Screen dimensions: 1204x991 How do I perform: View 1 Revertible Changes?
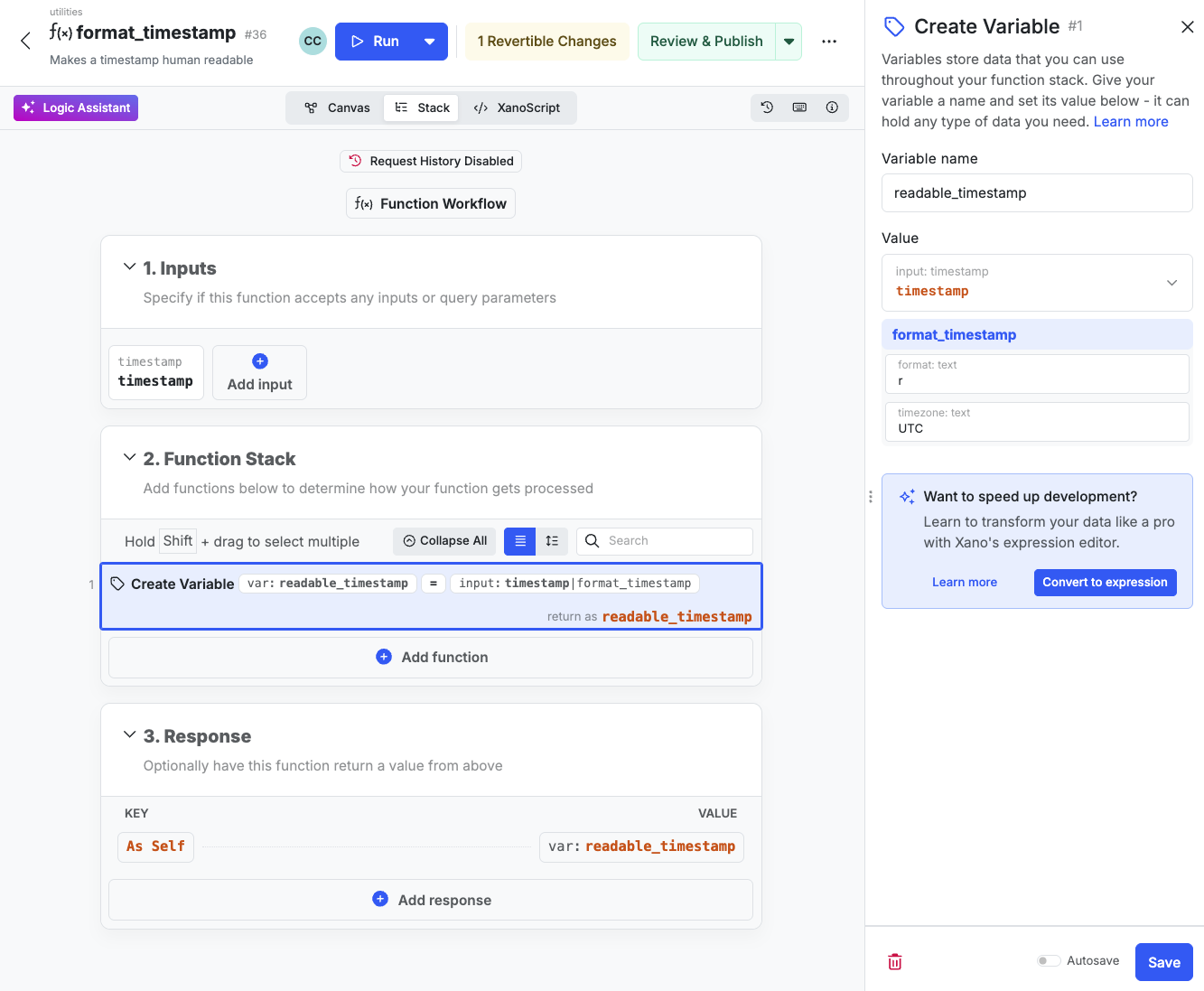point(546,42)
